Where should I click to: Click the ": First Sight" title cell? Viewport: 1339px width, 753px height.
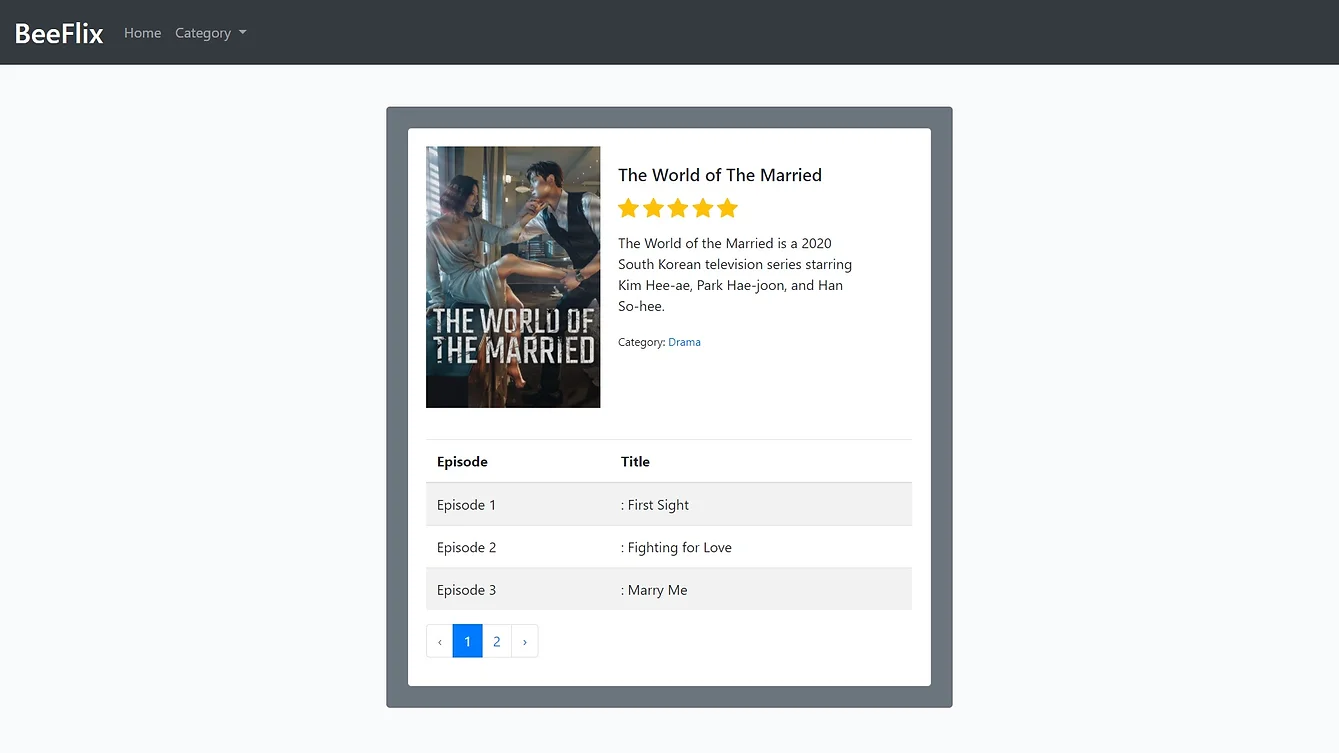click(x=761, y=505)
